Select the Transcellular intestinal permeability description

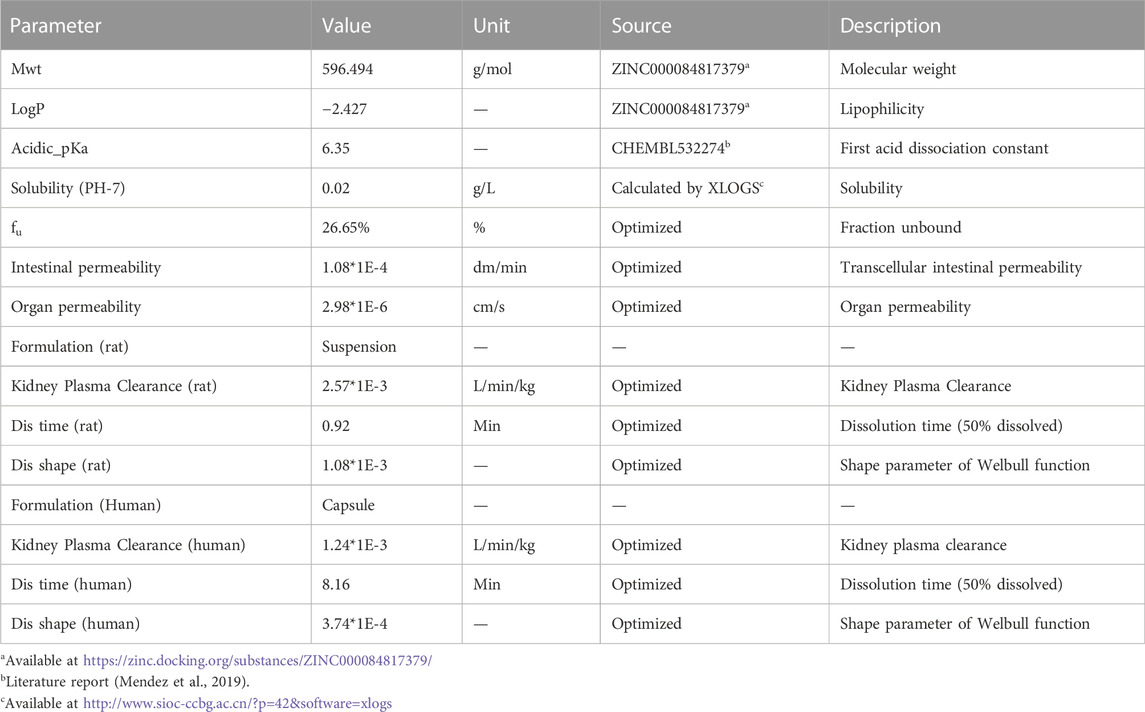point(961,267)
